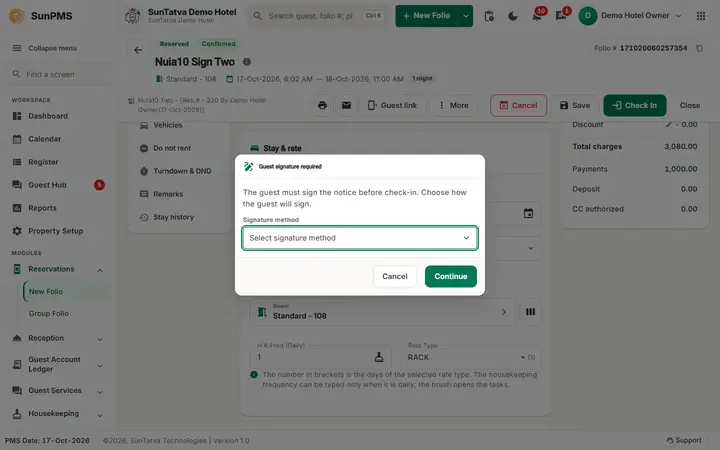720x450 pixels.
Task: Expand the Guest Account Ledger module
Action: [100, 366]
